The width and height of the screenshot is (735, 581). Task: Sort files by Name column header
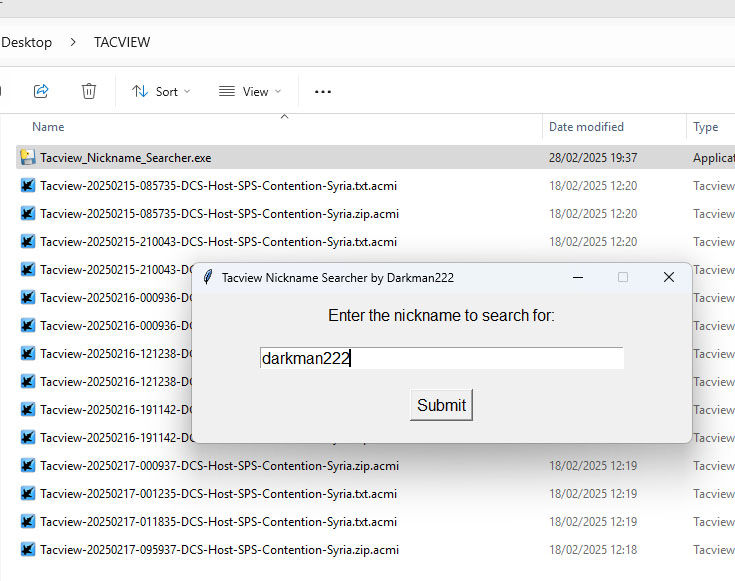tap(48, 127)
